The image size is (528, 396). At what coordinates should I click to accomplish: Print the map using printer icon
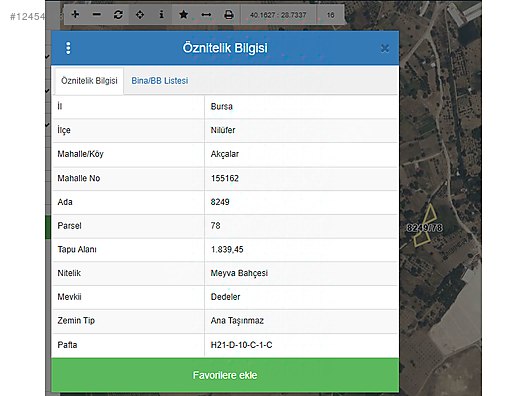click(x=228, y=14)
